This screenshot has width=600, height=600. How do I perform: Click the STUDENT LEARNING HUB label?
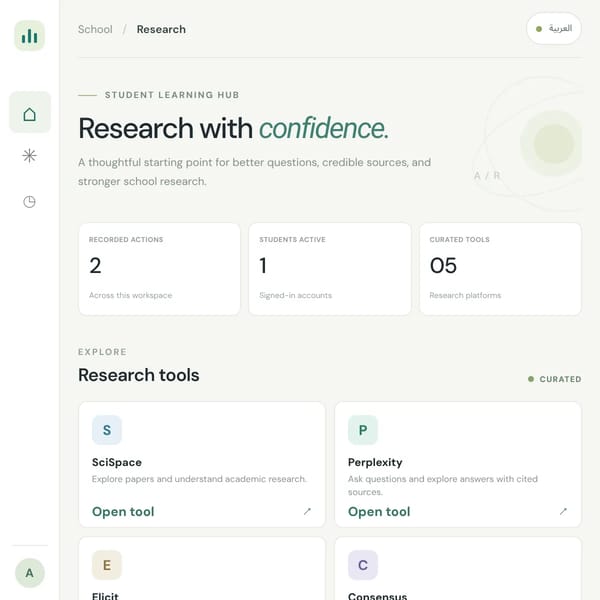click(172, 95)
